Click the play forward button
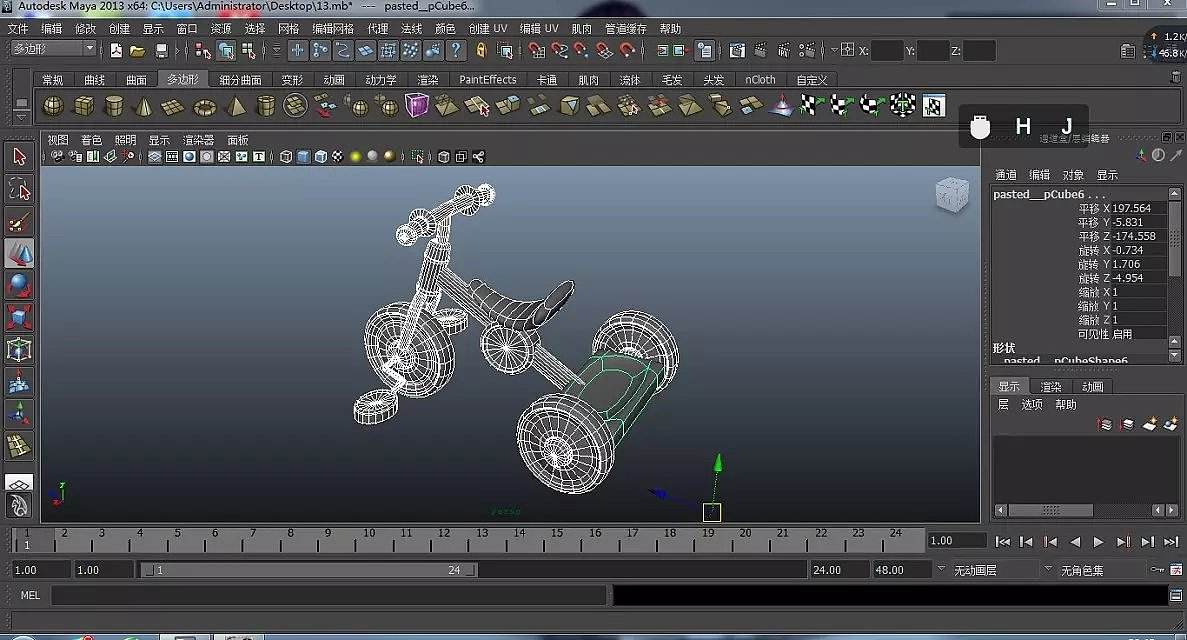Image resolution: width=1187 pixels, height=640 pixels. (1098, 541)
